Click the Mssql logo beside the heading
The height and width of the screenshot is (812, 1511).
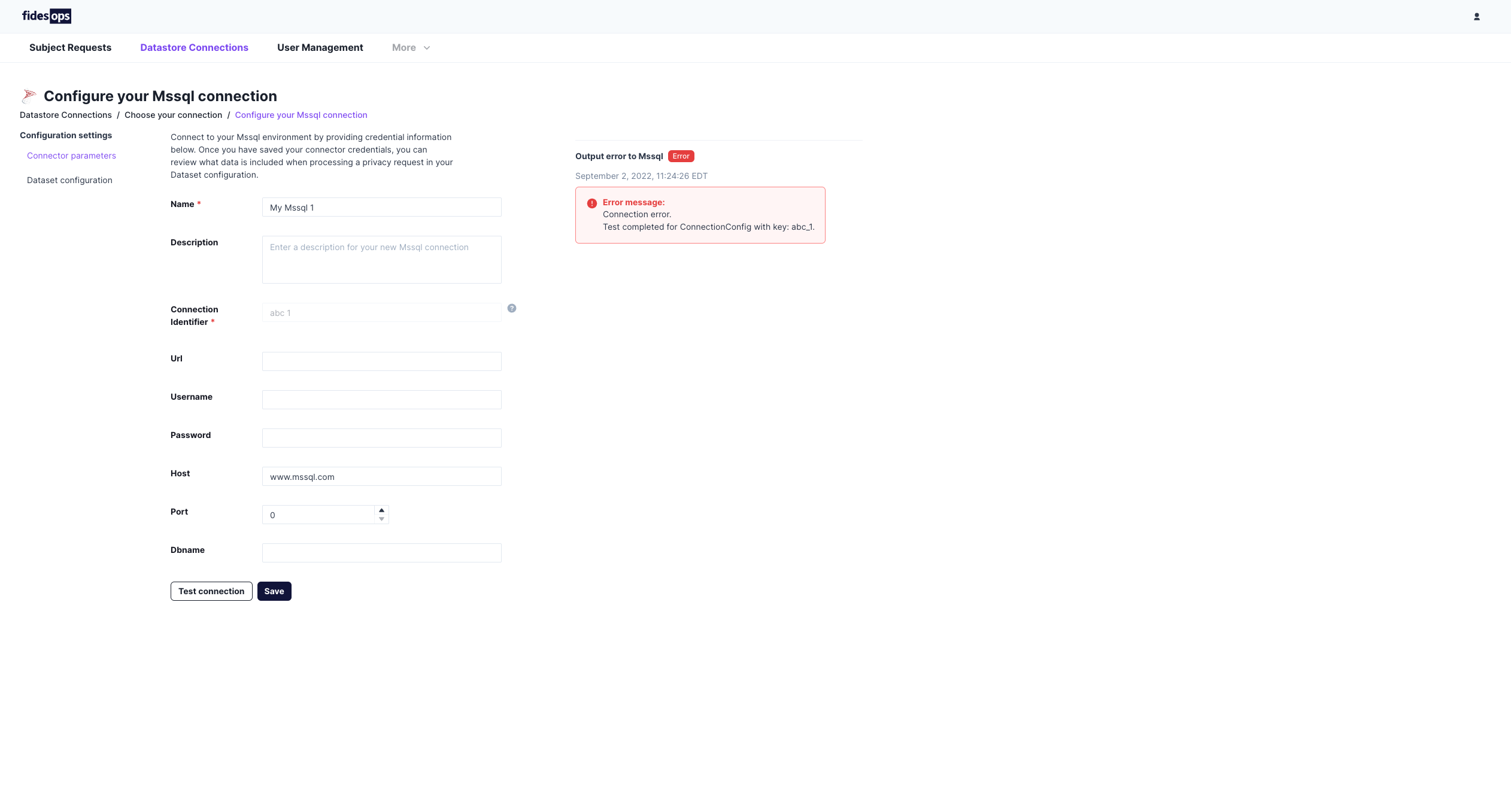pos(29,96)
